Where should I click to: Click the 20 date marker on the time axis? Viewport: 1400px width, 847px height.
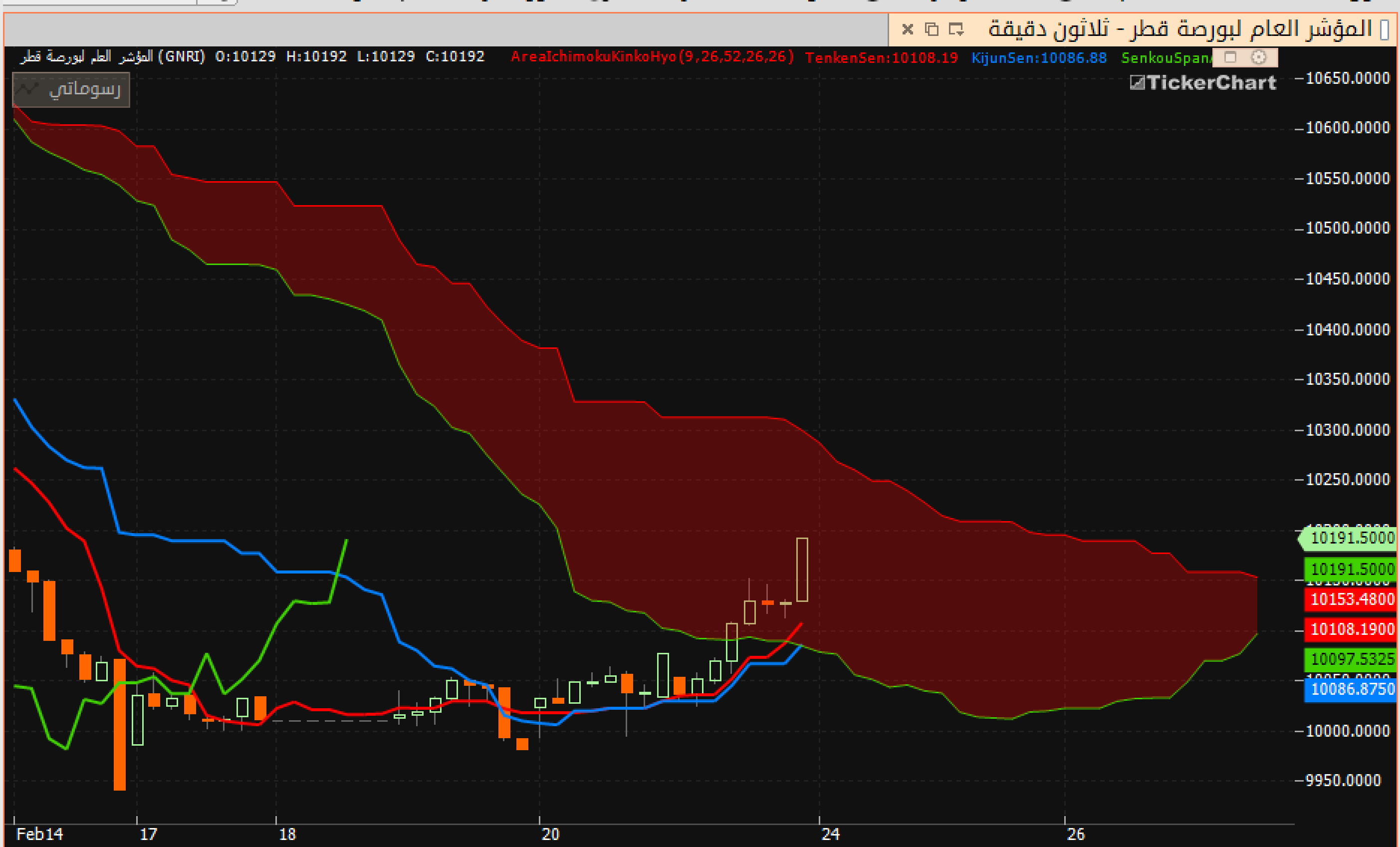(x=550, y=834)
